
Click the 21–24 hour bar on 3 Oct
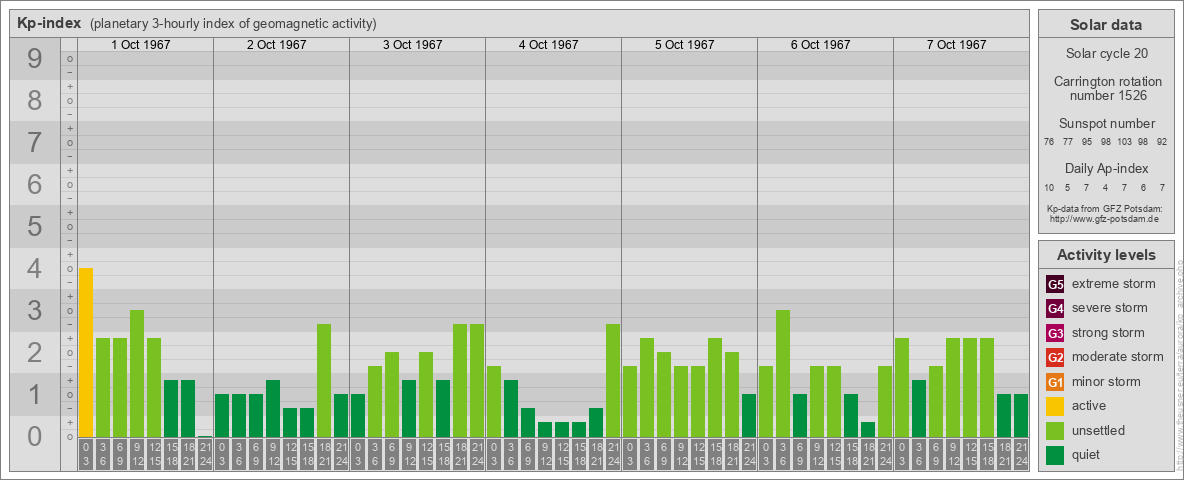[477, 380]
